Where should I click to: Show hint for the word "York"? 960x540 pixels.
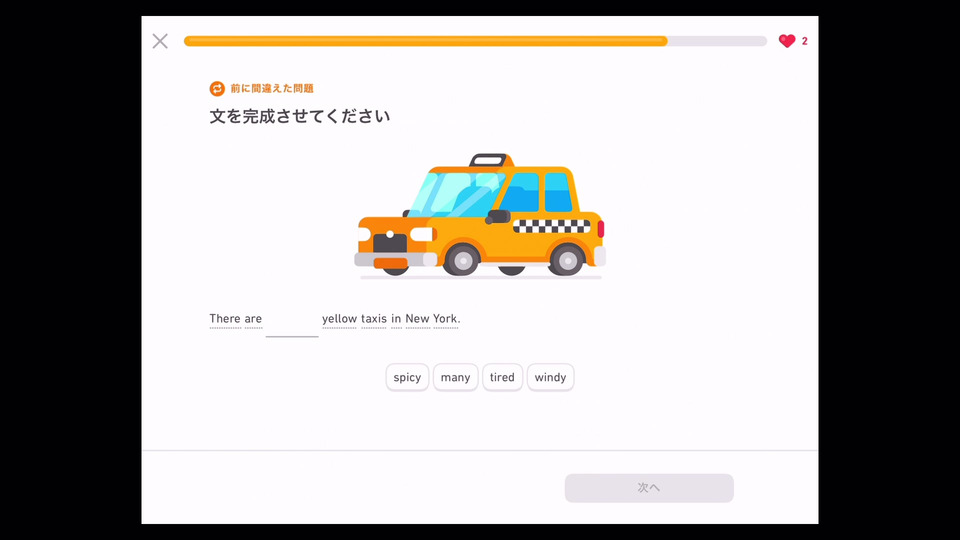[446, 319]
